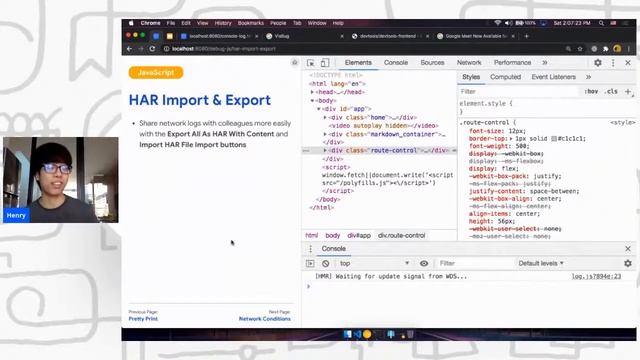The width and height of the screenshot is (640, 360).
Task: Click the body breadcrumb
Action: [x=333, y=236]
